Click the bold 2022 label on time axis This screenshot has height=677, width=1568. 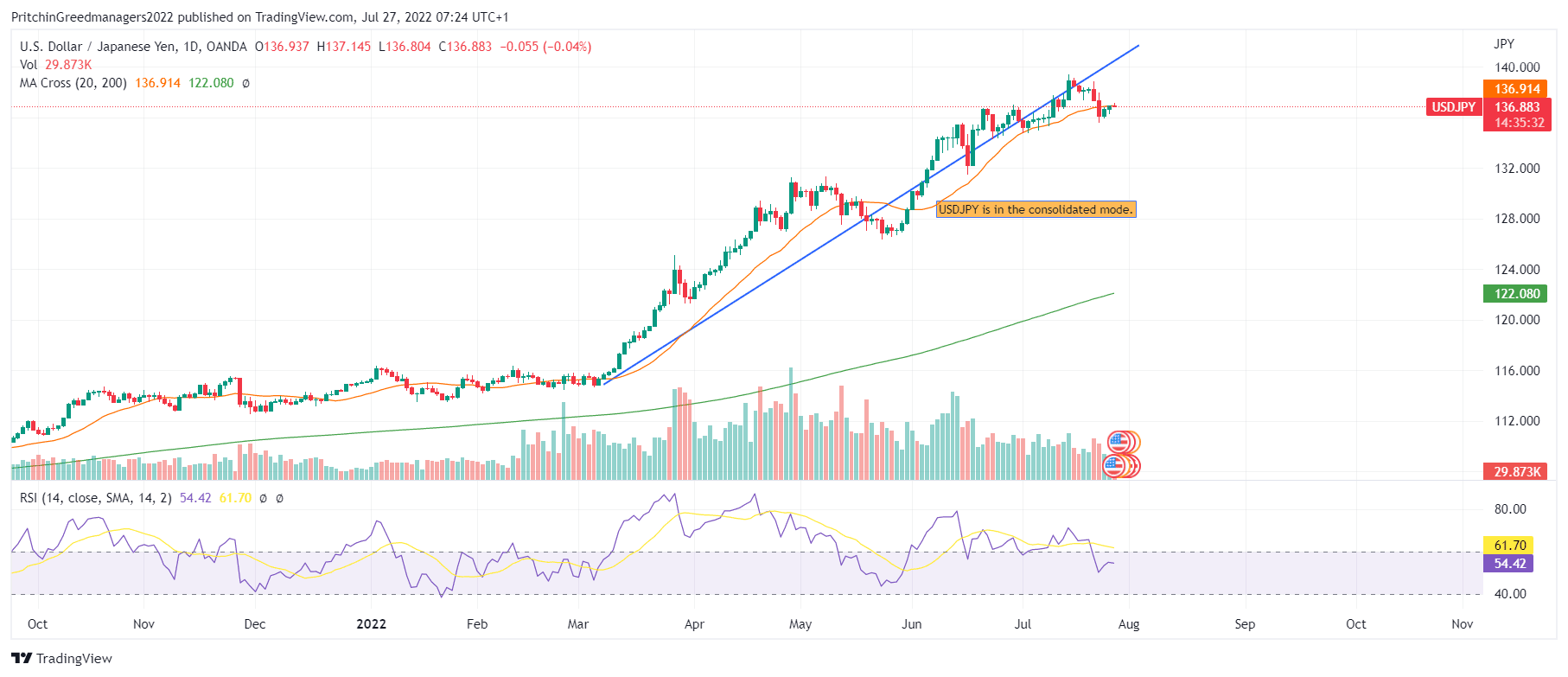(x=371, y=624)
